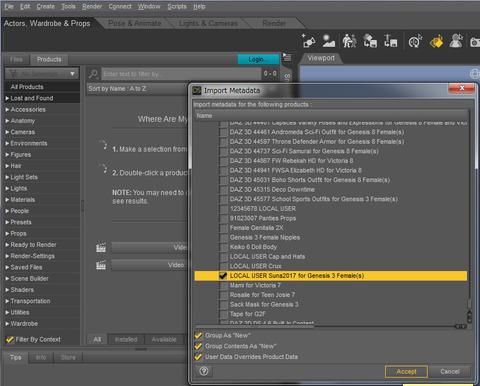Screen dimensions: 480x386
Task: Expand the People category
Action: tap(7, 211)
